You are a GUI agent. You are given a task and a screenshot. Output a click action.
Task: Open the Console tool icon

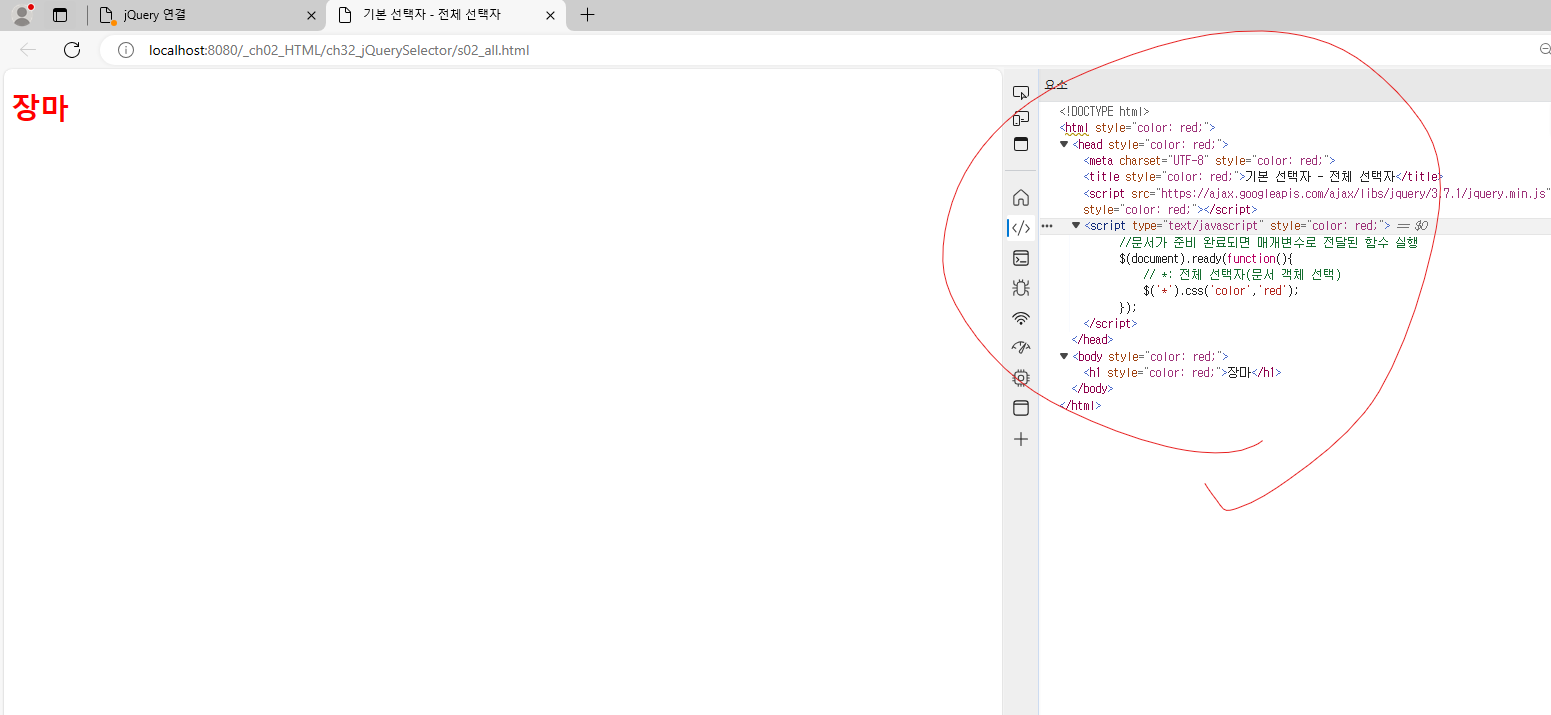click(x=1020, y=258)
